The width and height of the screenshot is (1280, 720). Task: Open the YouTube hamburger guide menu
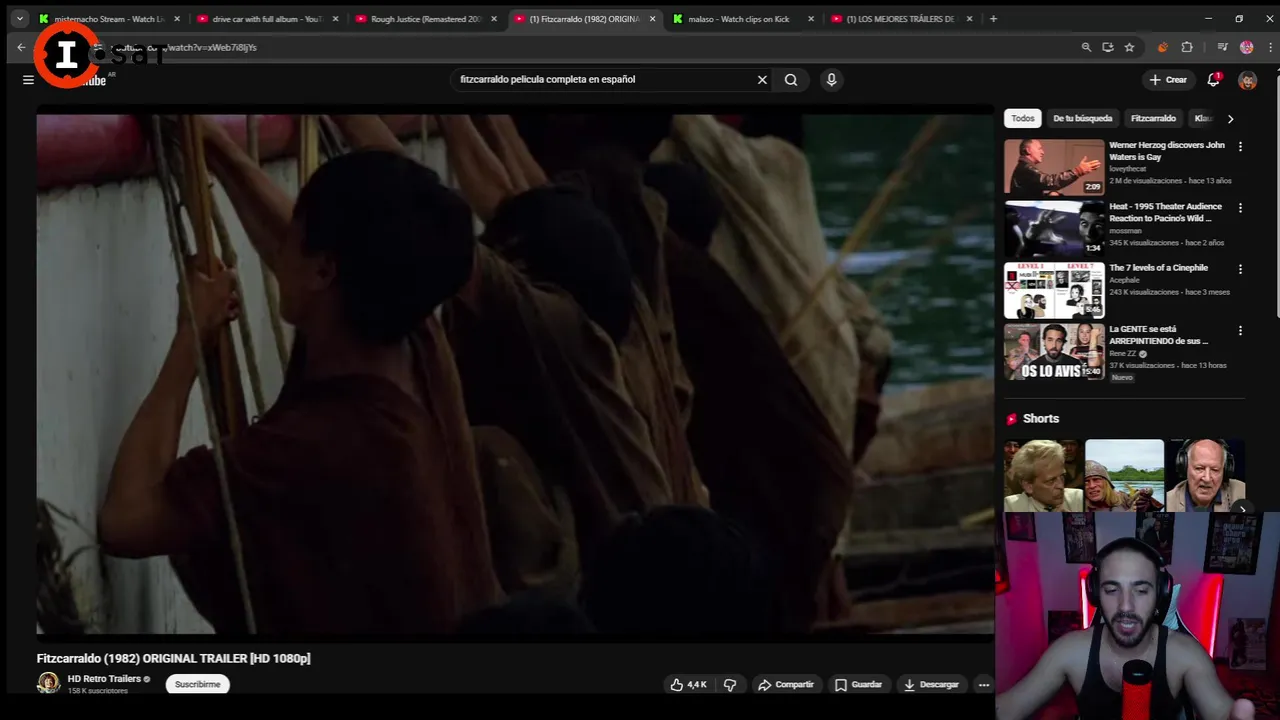point(28,80)
